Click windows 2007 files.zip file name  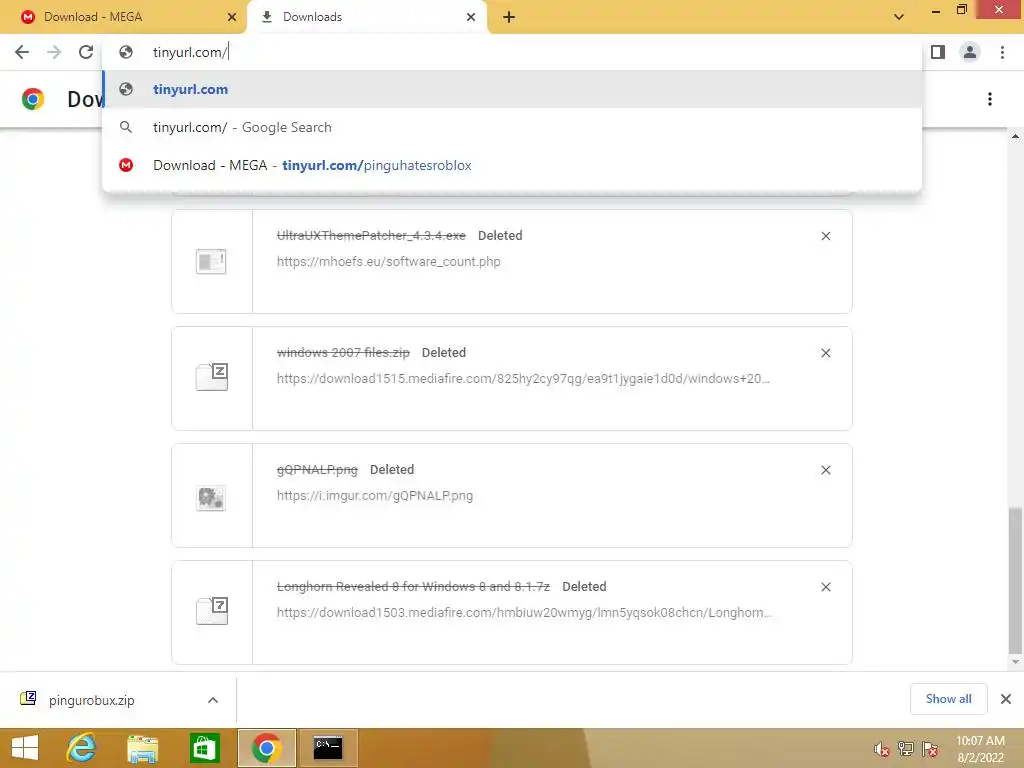[x=343, y=353]
